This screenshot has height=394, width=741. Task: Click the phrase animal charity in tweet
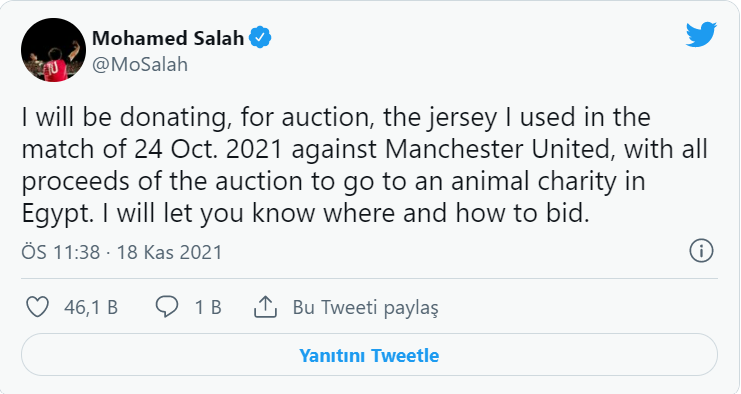(534, 182)
